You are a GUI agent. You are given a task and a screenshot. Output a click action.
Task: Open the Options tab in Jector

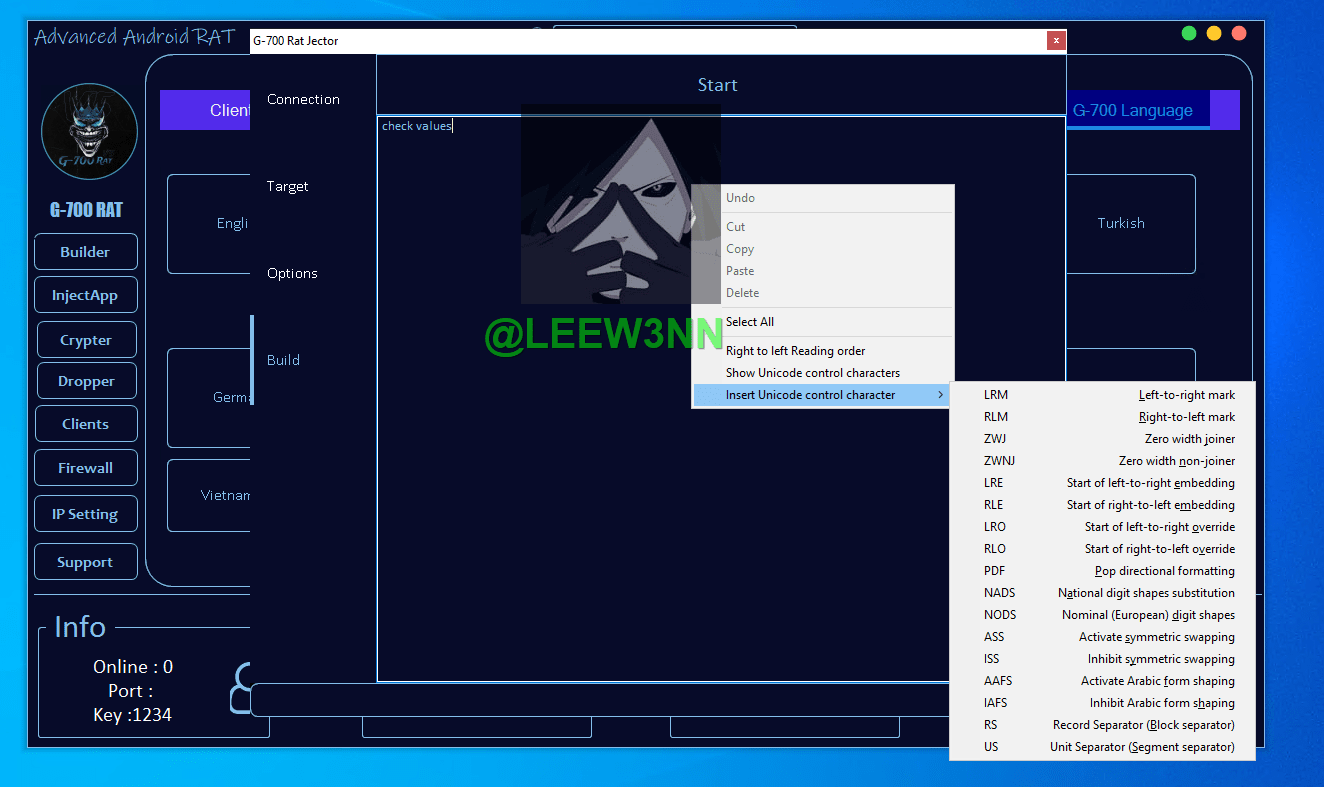pyautogui.click(x=292, y=273)
